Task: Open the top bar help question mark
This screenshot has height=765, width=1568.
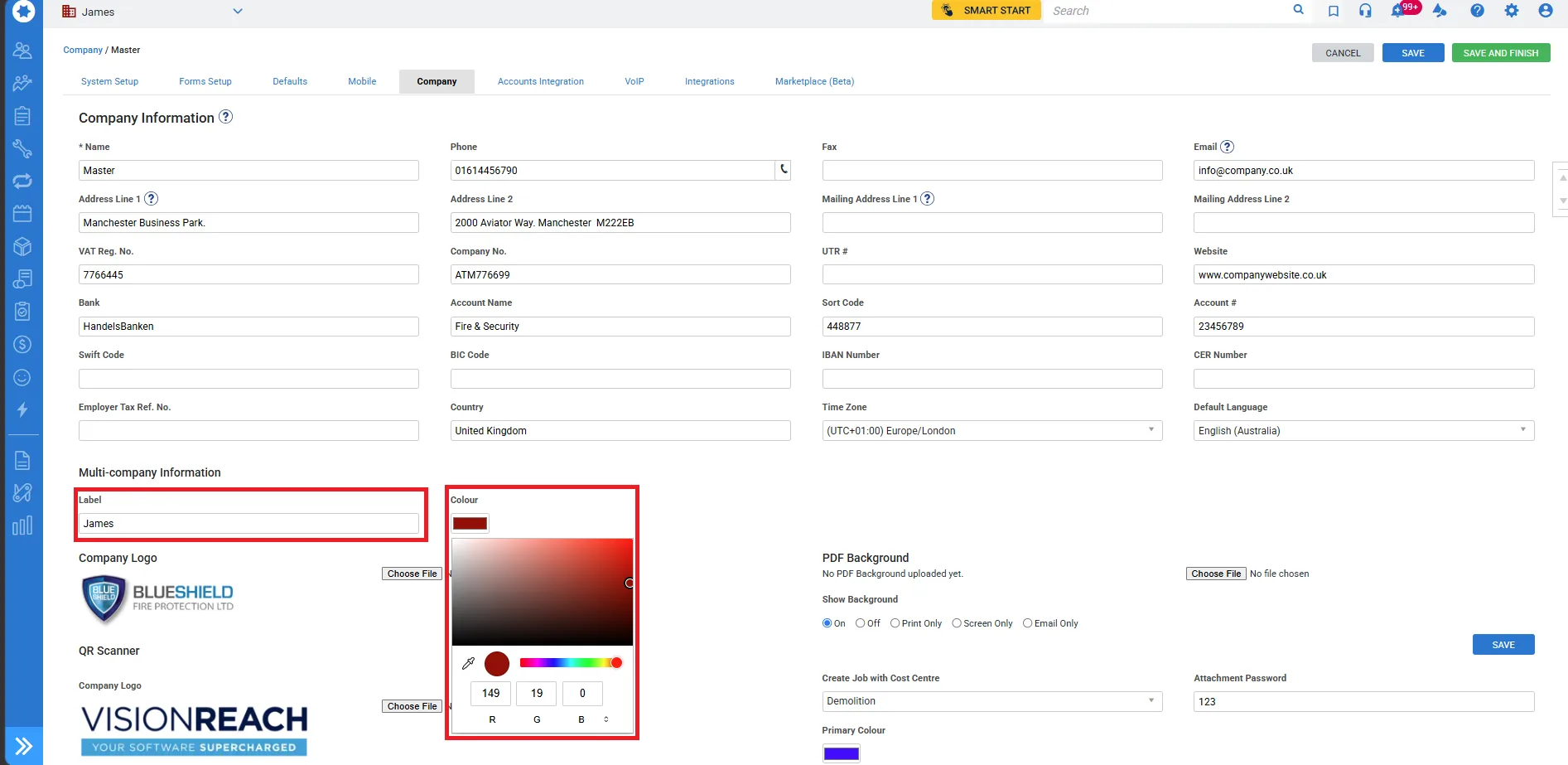Action: (x=1477, y=11)
